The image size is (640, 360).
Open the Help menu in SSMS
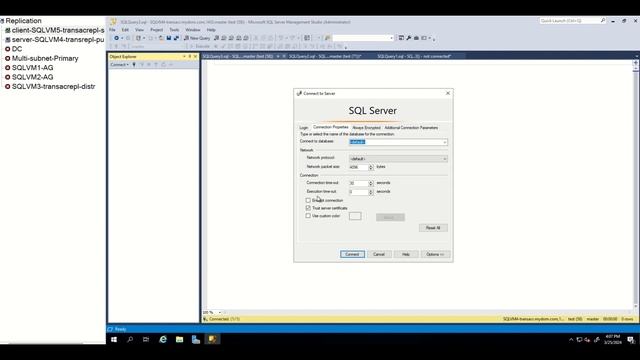click(211, 30)
